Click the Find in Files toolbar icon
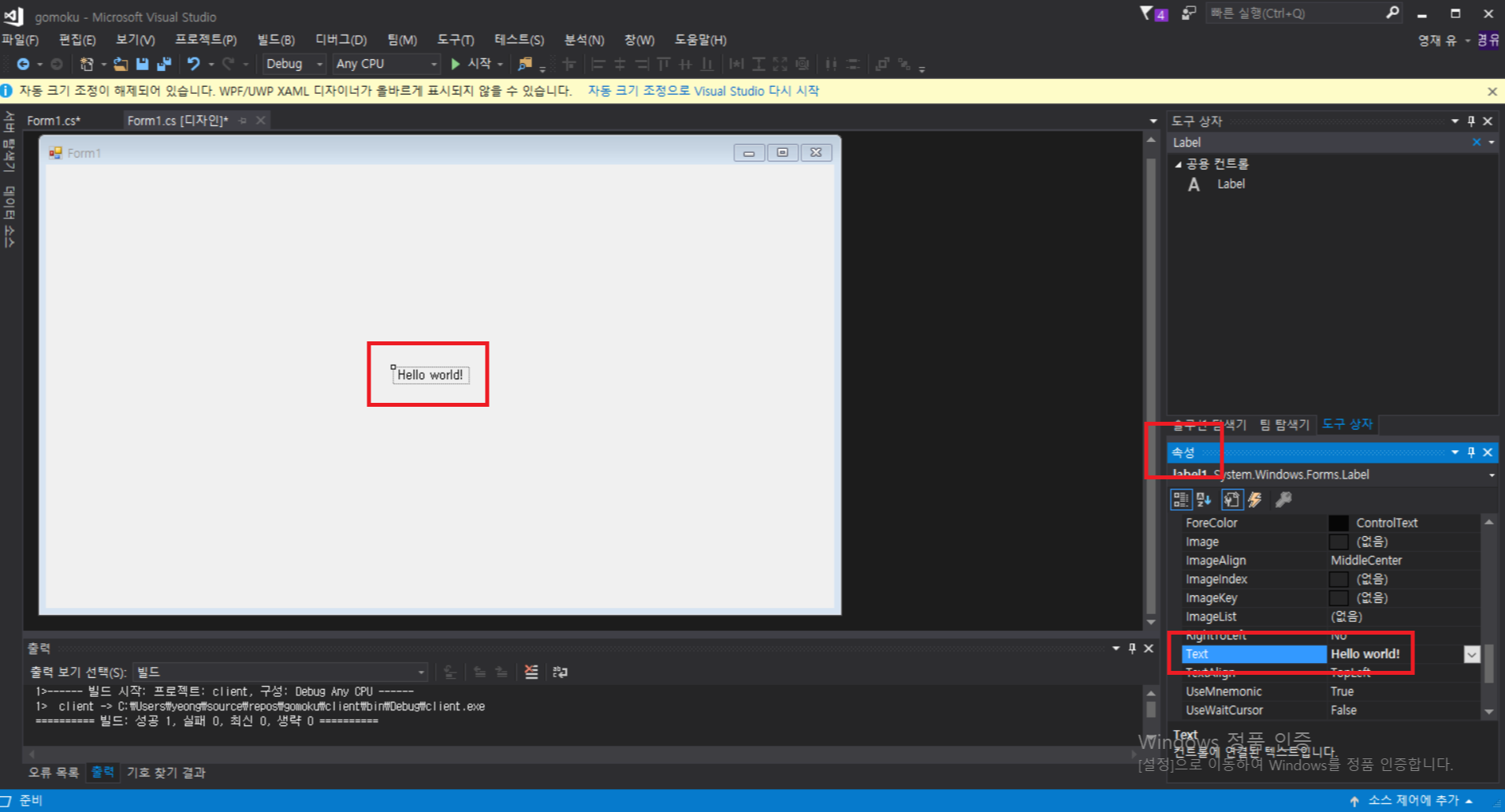 pos(524,64)
